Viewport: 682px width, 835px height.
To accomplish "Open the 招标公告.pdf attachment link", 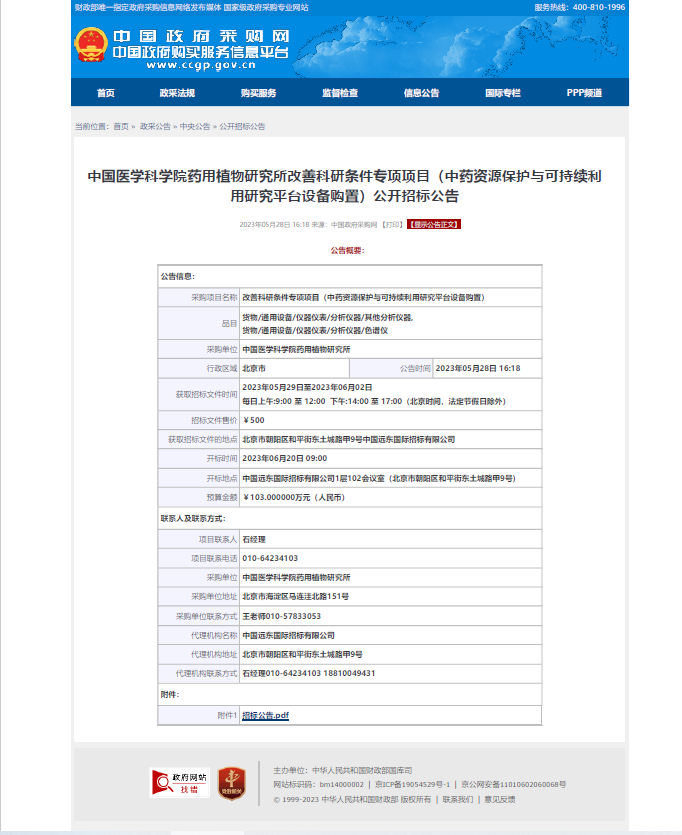I will [x=266, y=715].
